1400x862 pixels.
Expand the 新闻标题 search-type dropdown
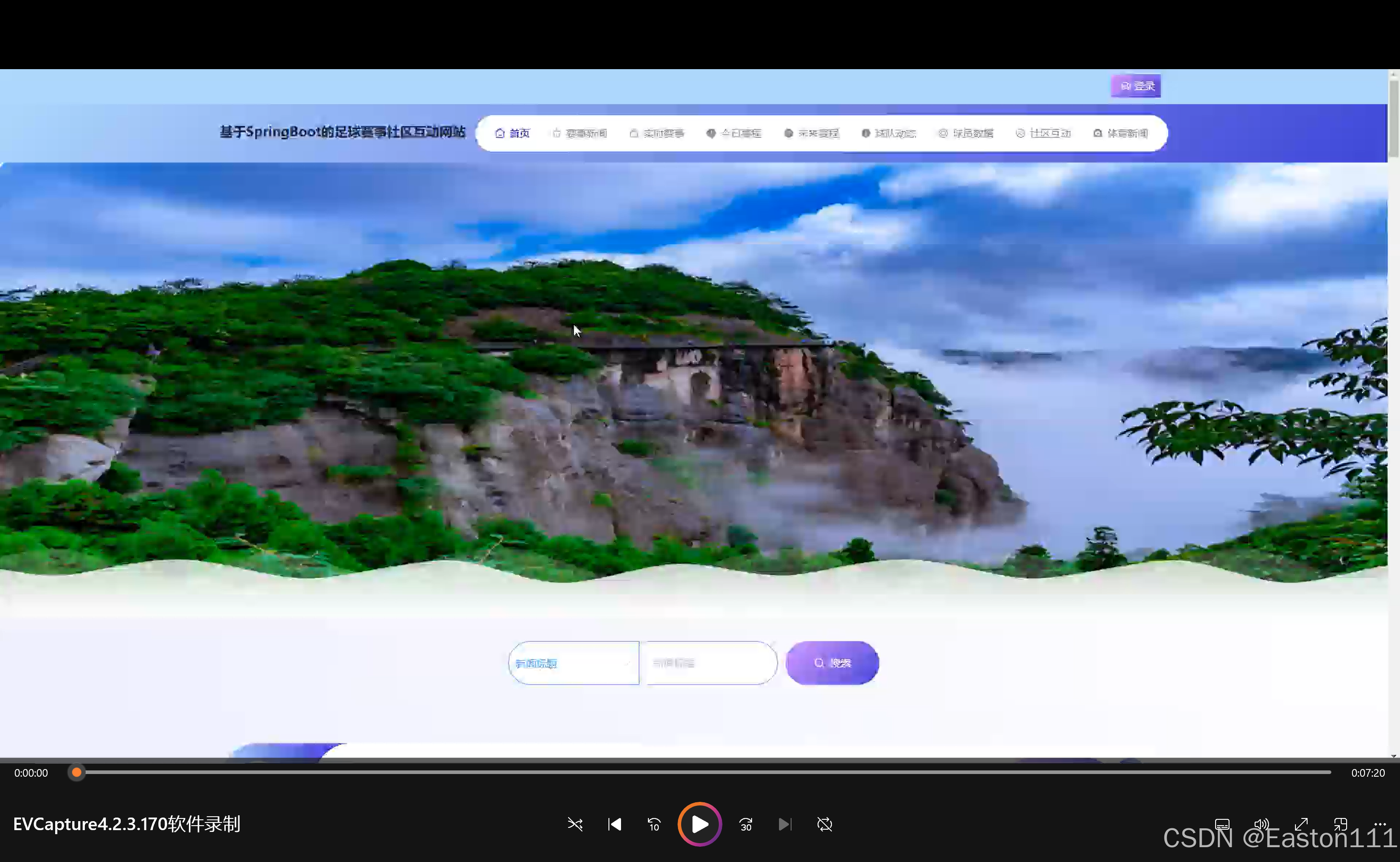coord(573,663)
